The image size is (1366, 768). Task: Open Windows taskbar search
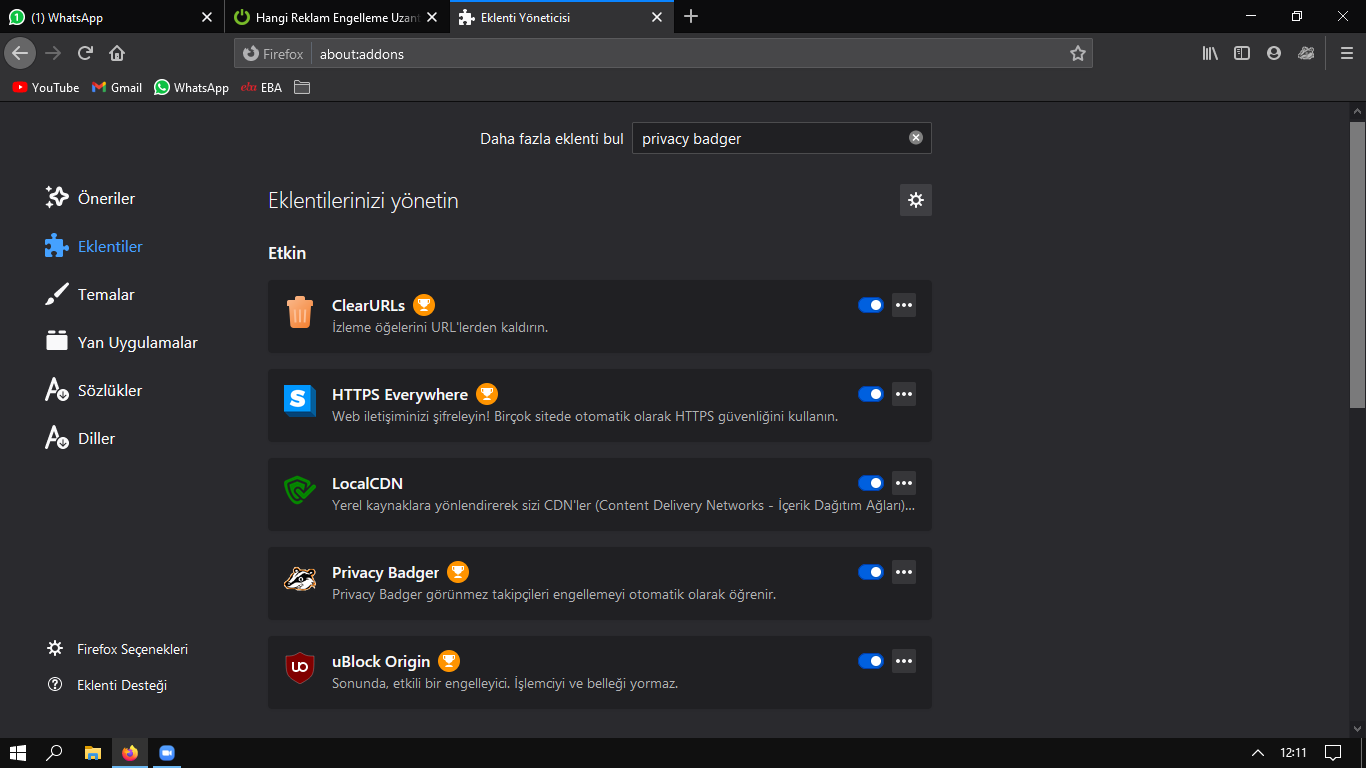pos(55,753)
